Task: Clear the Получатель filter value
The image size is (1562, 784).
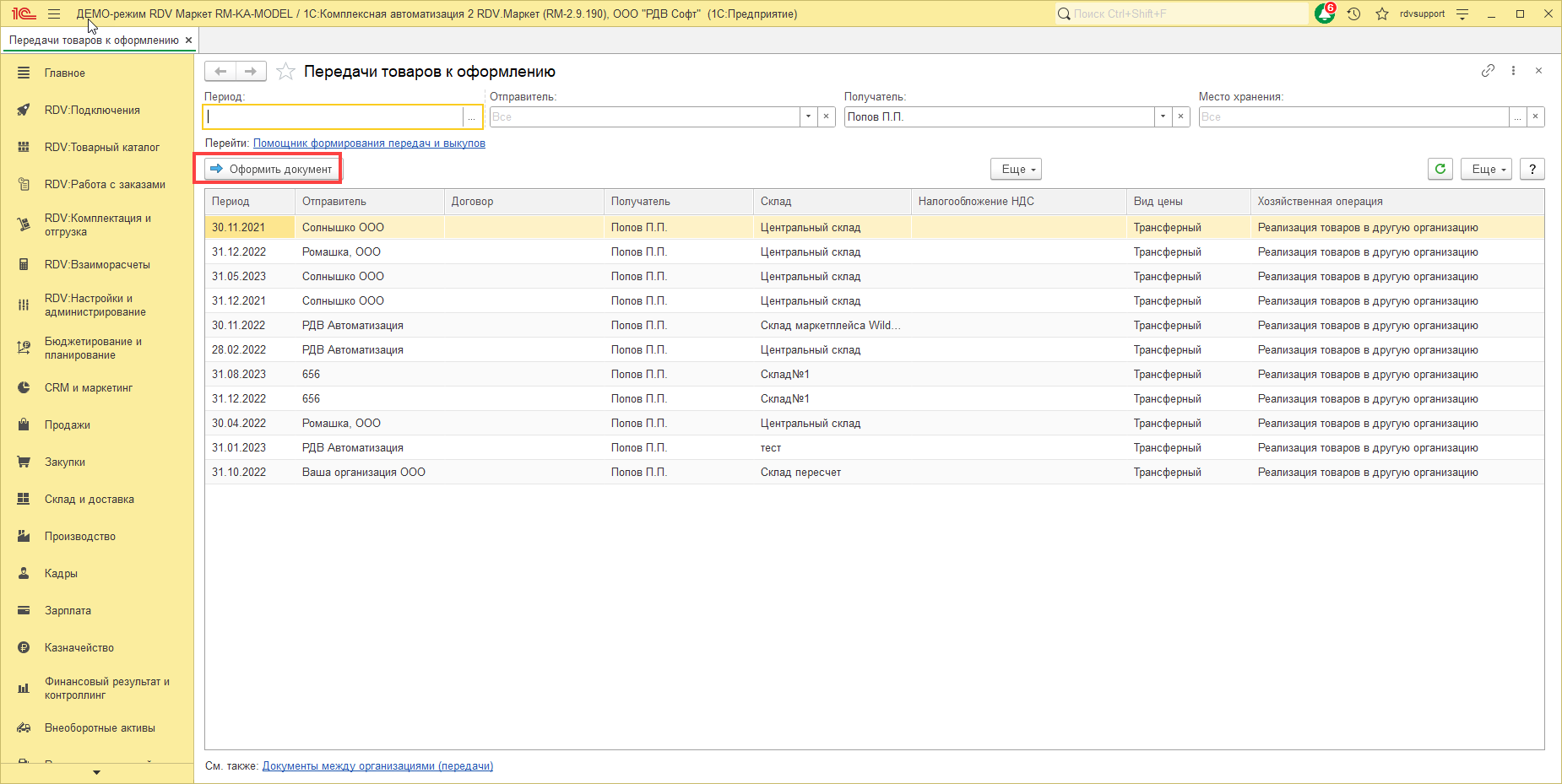Action: 1181,116
